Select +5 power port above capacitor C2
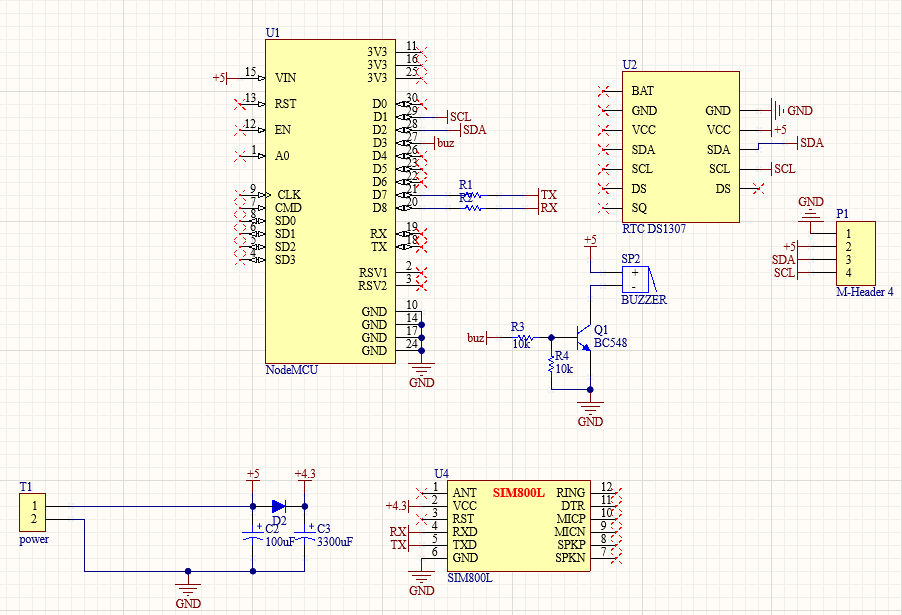This screenshot has height=615, width=902. tap(253, 475)
